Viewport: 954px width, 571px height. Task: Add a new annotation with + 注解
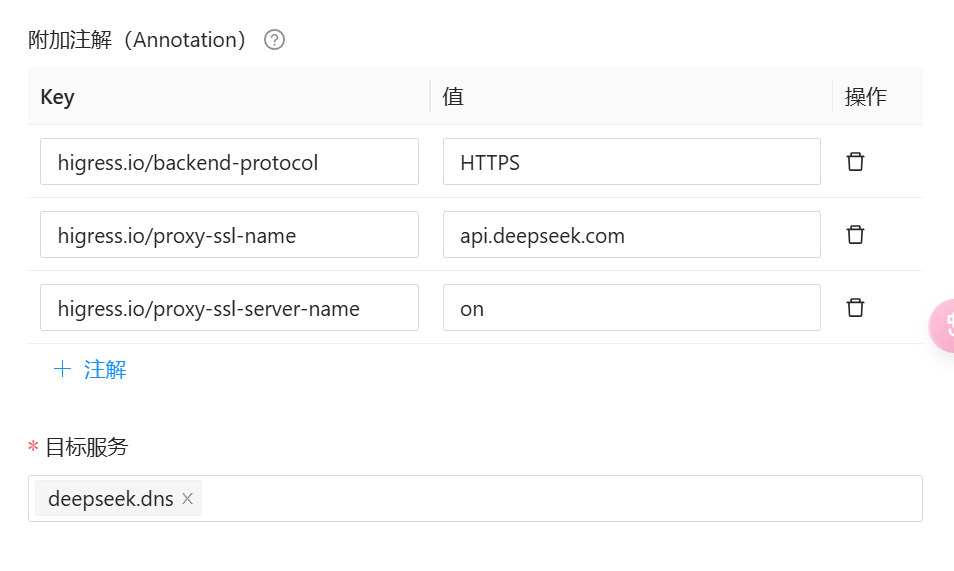point(90,370)
